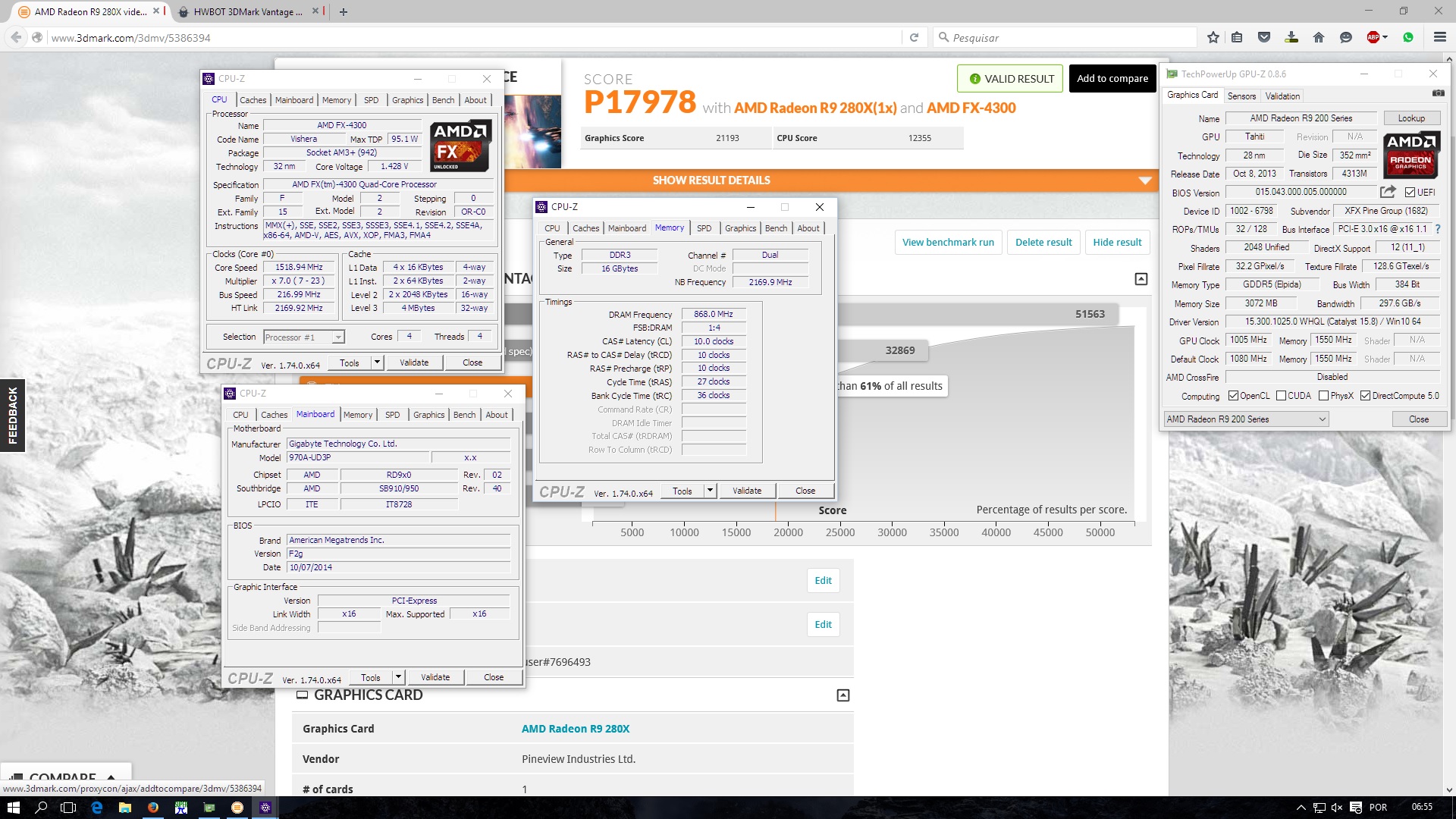Image resolution: width=1456 pixels, height=819 pixels.
Task: Switch to Validation tab in GPU-Z
Action: coord(1282,96)
